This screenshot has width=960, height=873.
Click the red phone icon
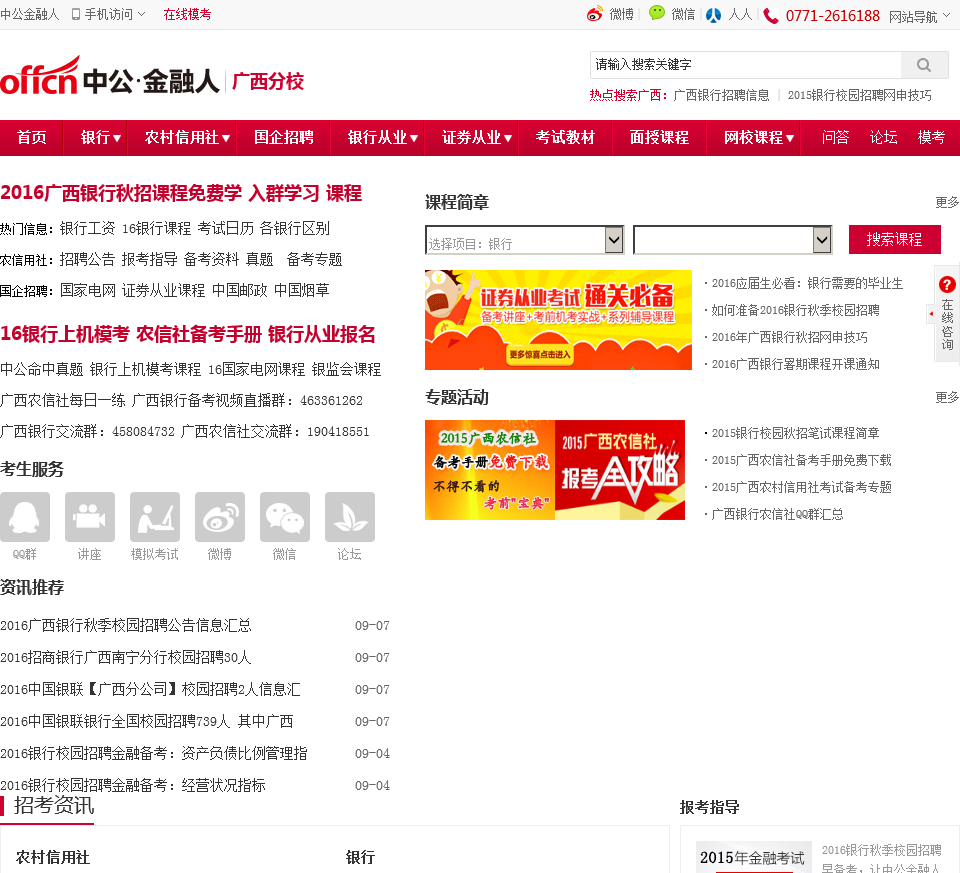(x=771, y=15)
